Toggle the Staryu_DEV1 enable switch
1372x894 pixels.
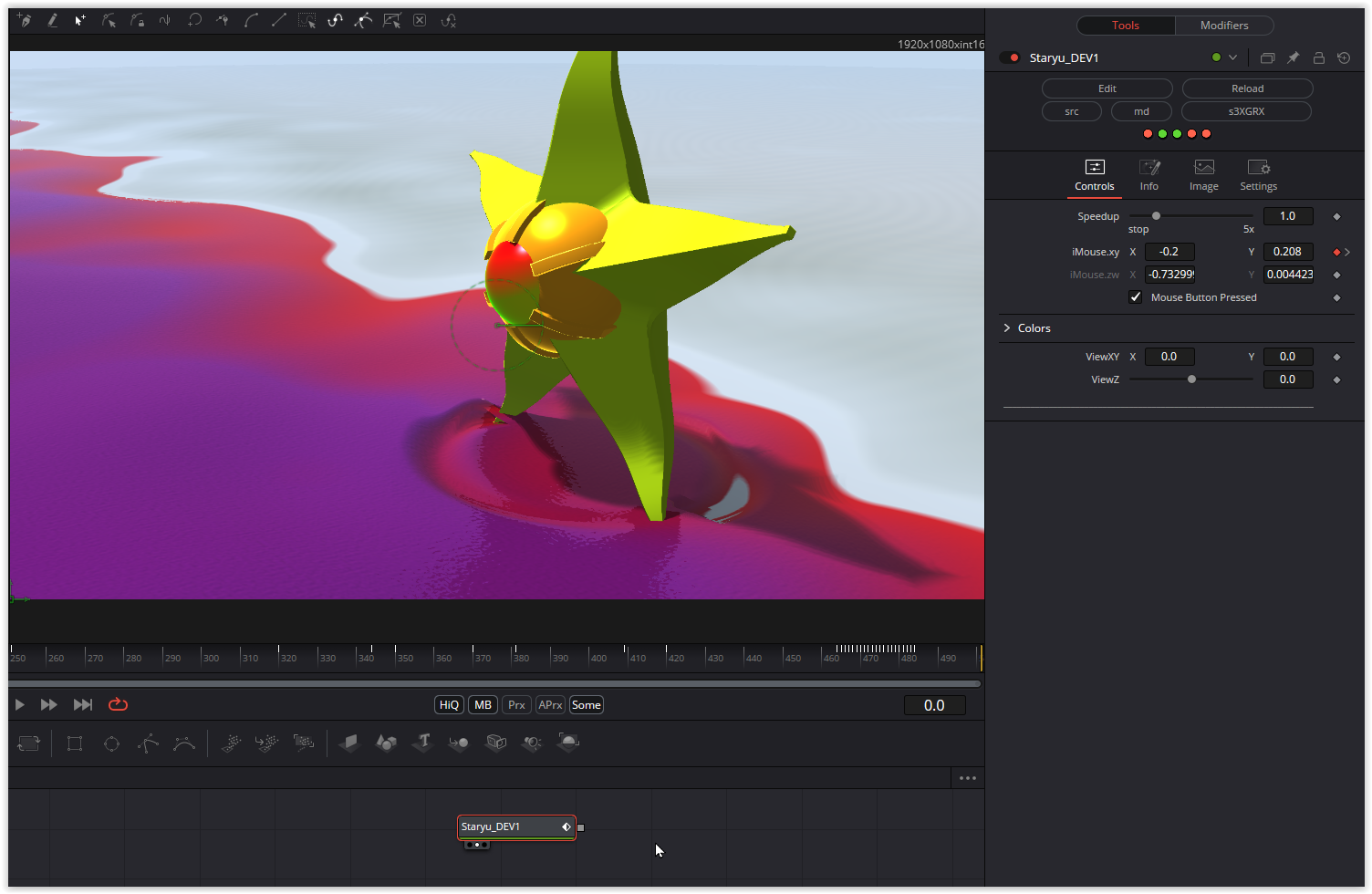1010,57
